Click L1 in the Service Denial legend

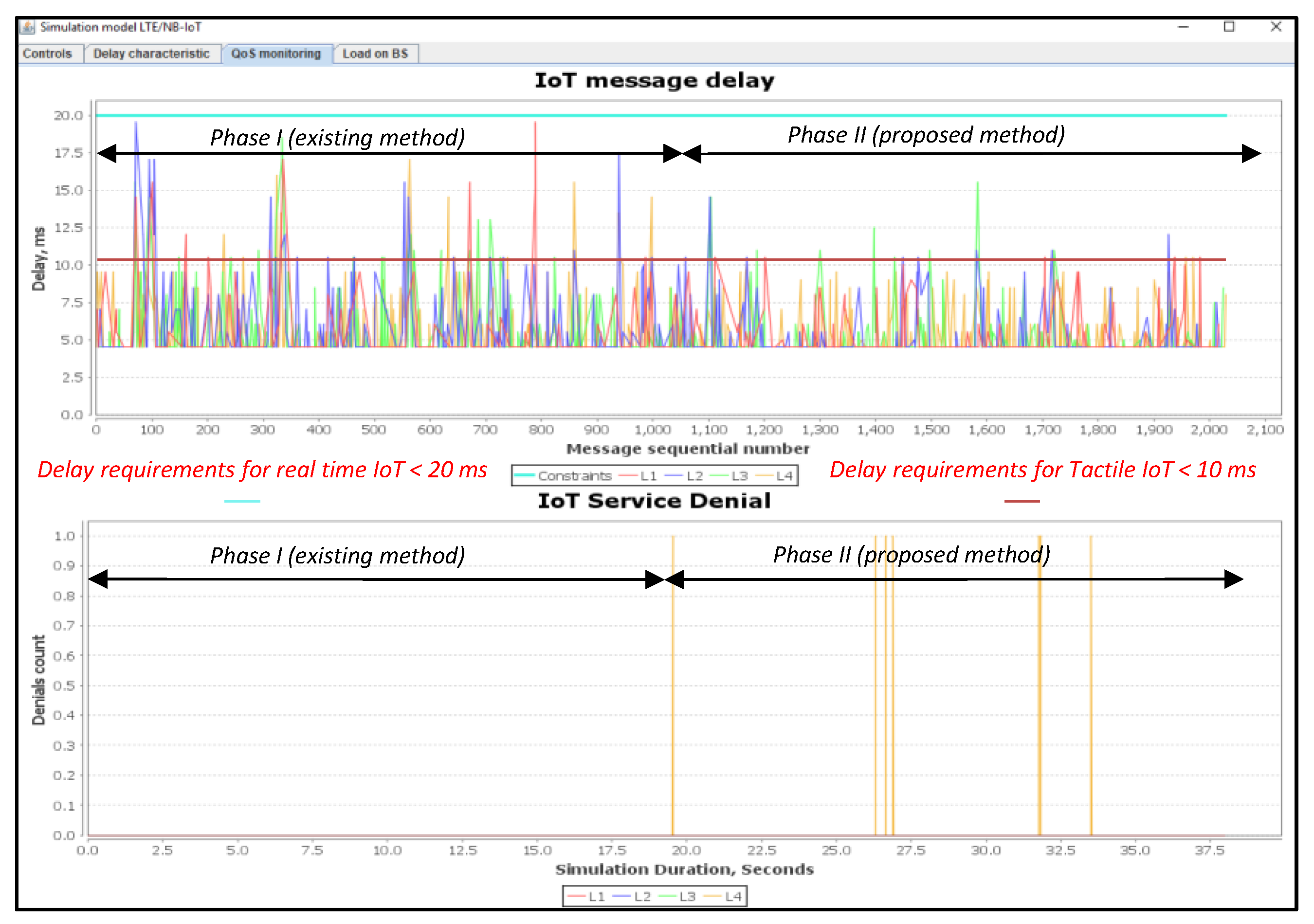pos(597,897)
